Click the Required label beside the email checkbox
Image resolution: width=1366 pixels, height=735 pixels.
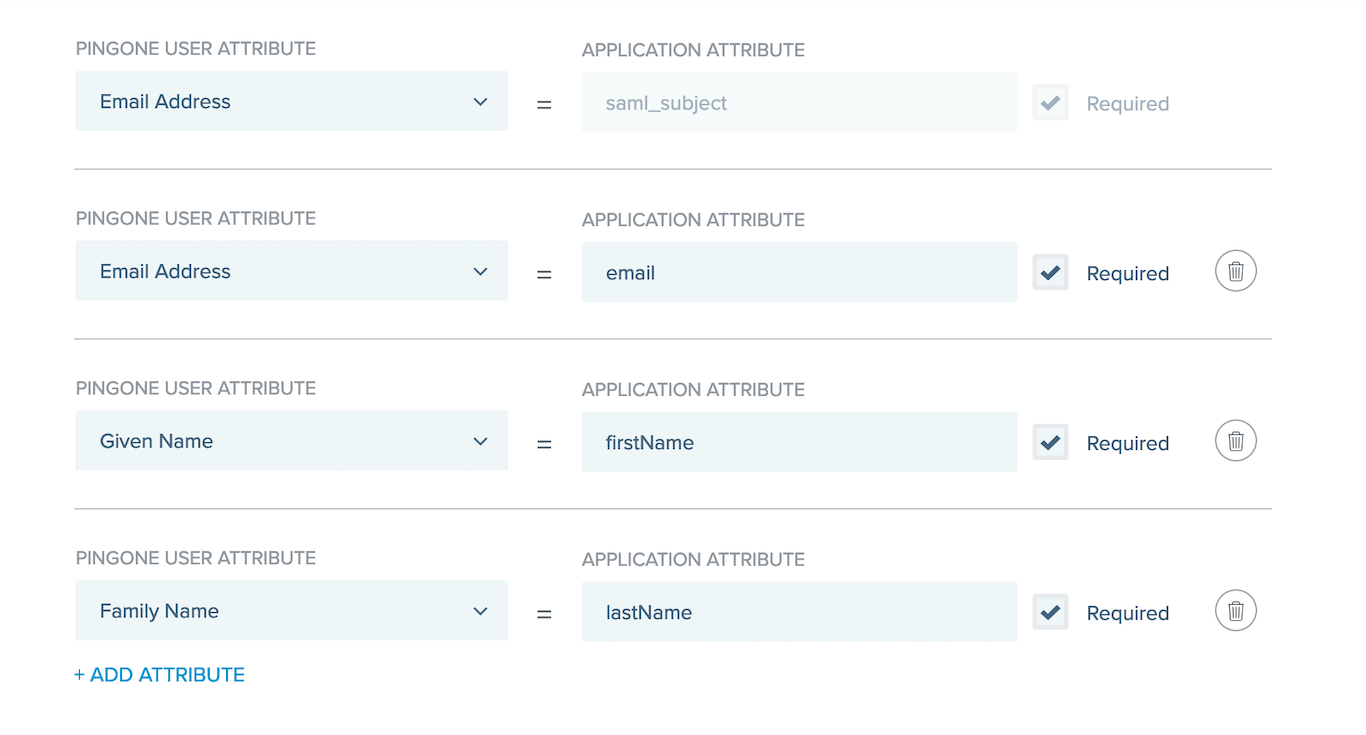(1128, 272)
